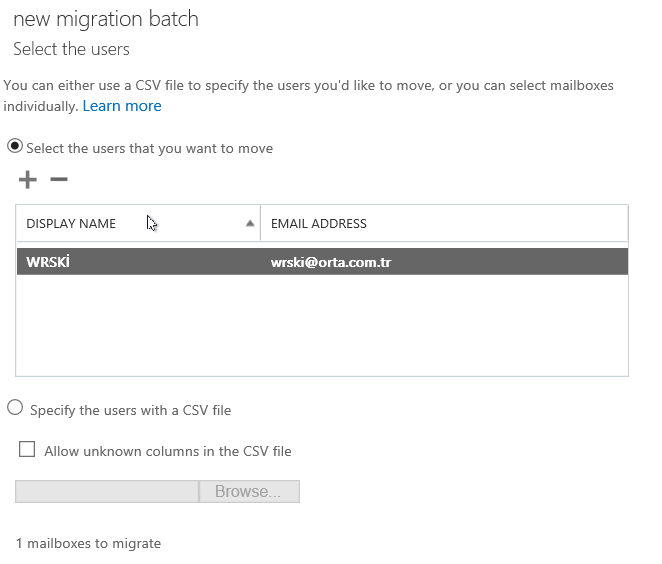Select 'Select the users that you want to move' option

[15, 146]
